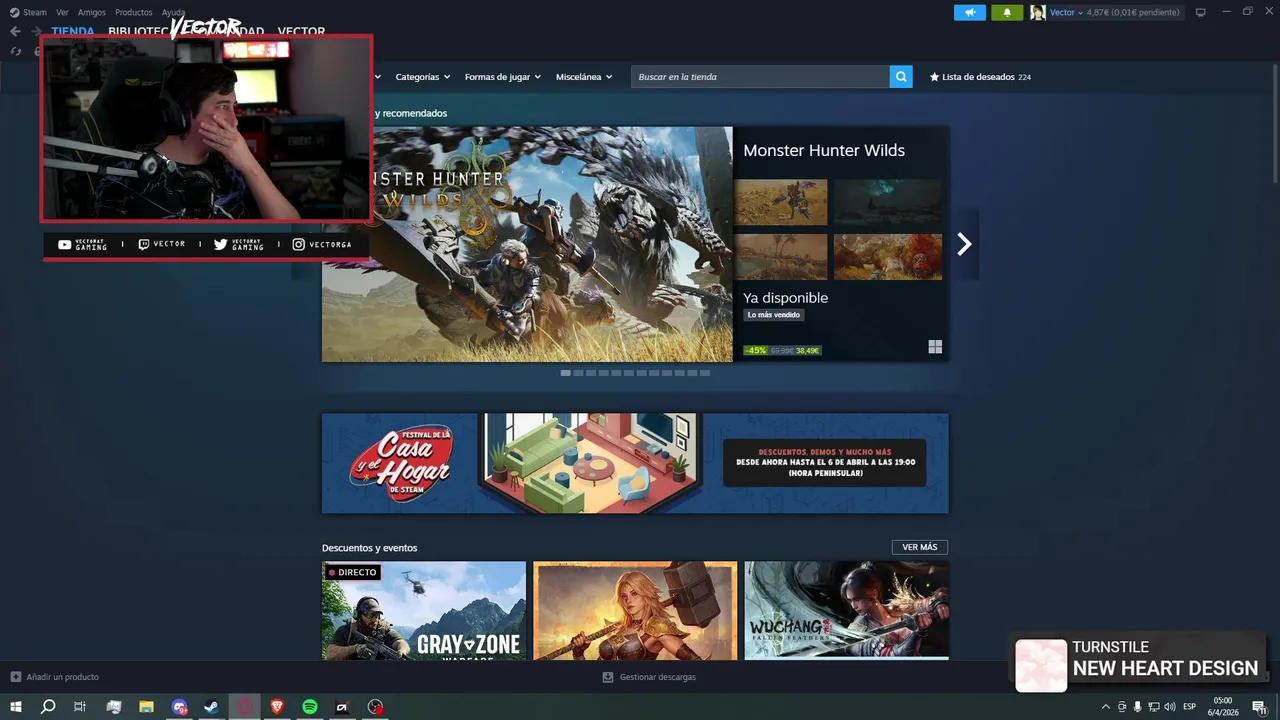Open Festival de la Casa y el Hogar banner
Screen dimensions: 1280x720
[x=635, y=463]
